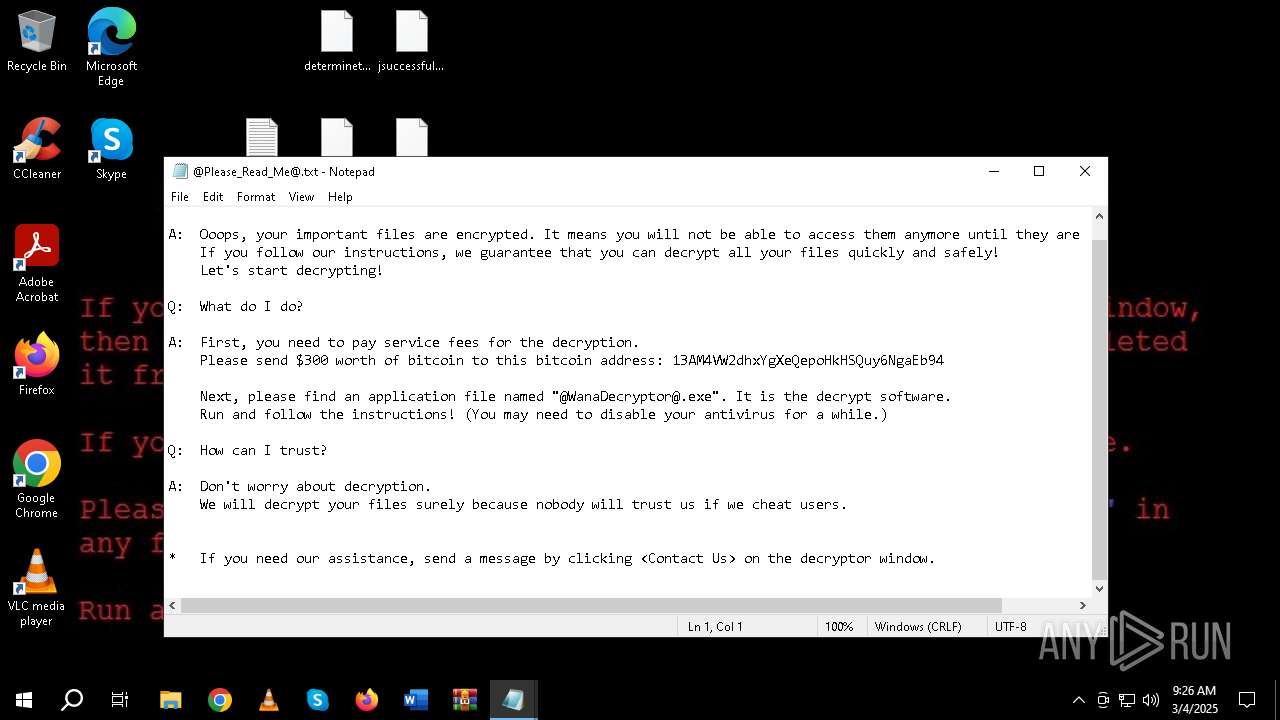Open Firefox from the taskbar
This screenshot has height=720, width=1280.
367,700
